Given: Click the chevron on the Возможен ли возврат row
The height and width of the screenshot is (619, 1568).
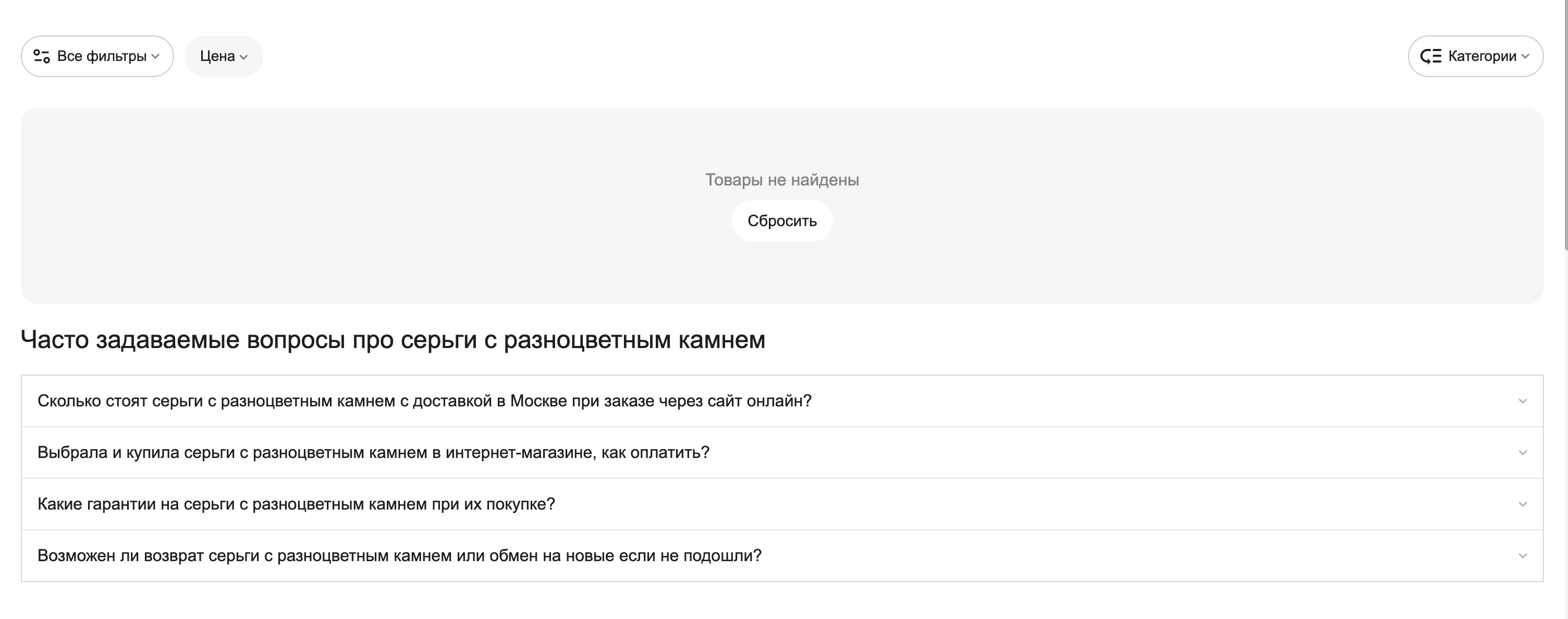Looking at the screenshot, I should coord(1522,556).
